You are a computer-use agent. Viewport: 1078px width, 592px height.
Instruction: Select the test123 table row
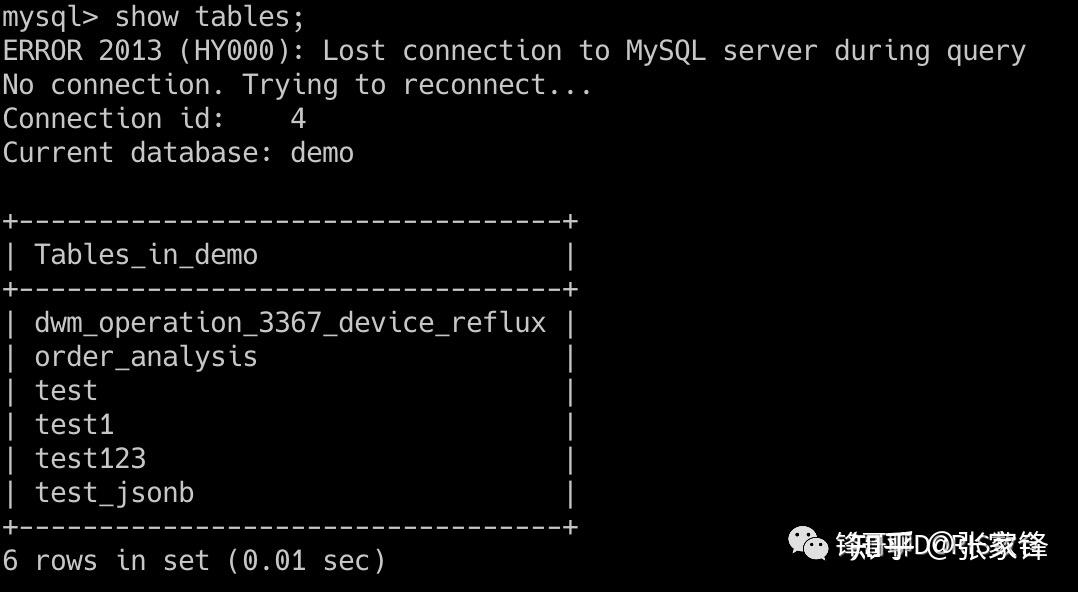point(289,459)
